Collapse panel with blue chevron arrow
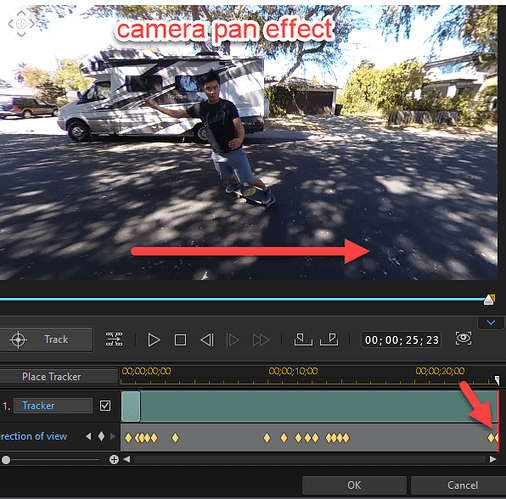The image size is (506, 499). pos(491,322)
